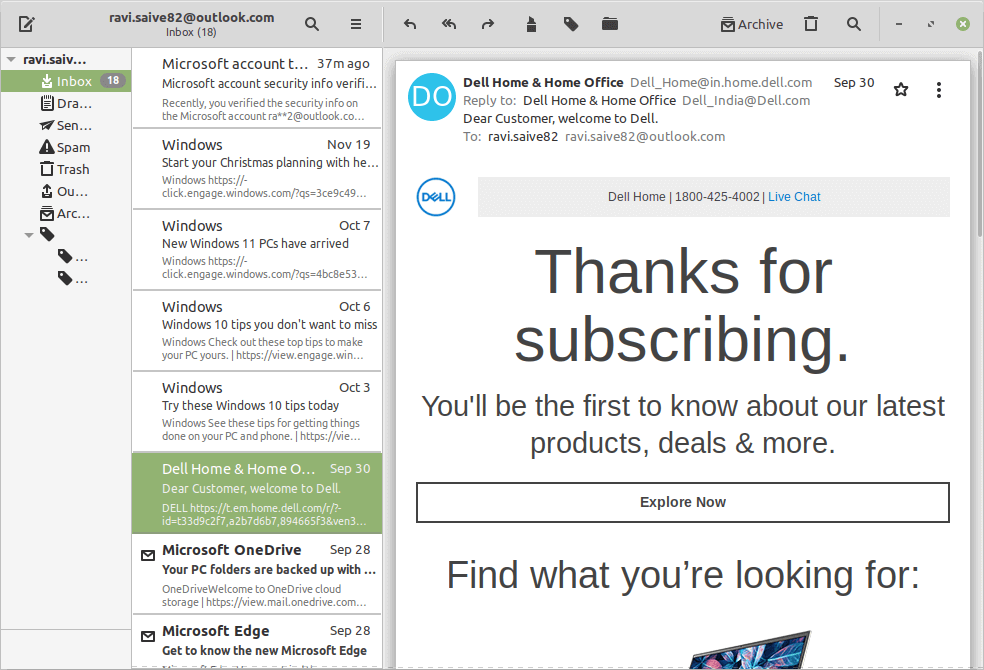Delete message with trash toolbar icon

[811, 24]
